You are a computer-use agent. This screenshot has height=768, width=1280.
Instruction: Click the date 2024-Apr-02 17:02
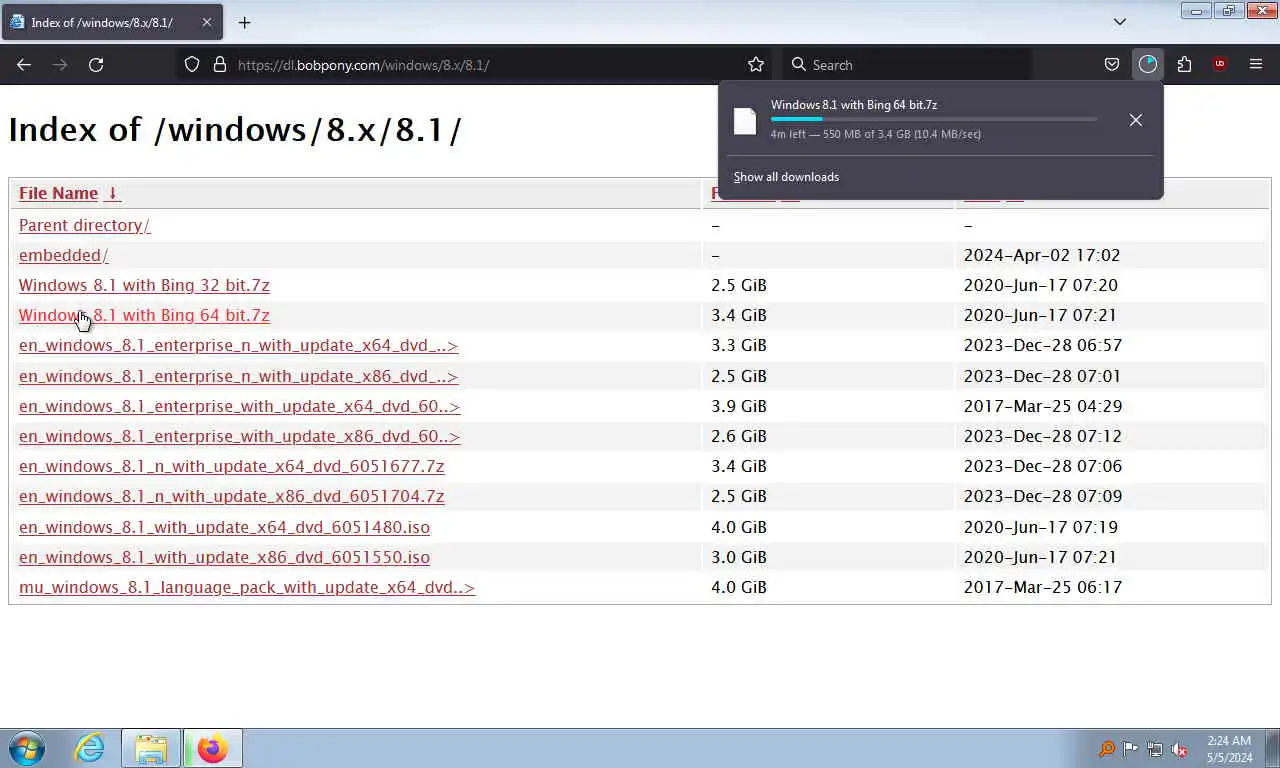point(1042,255)
